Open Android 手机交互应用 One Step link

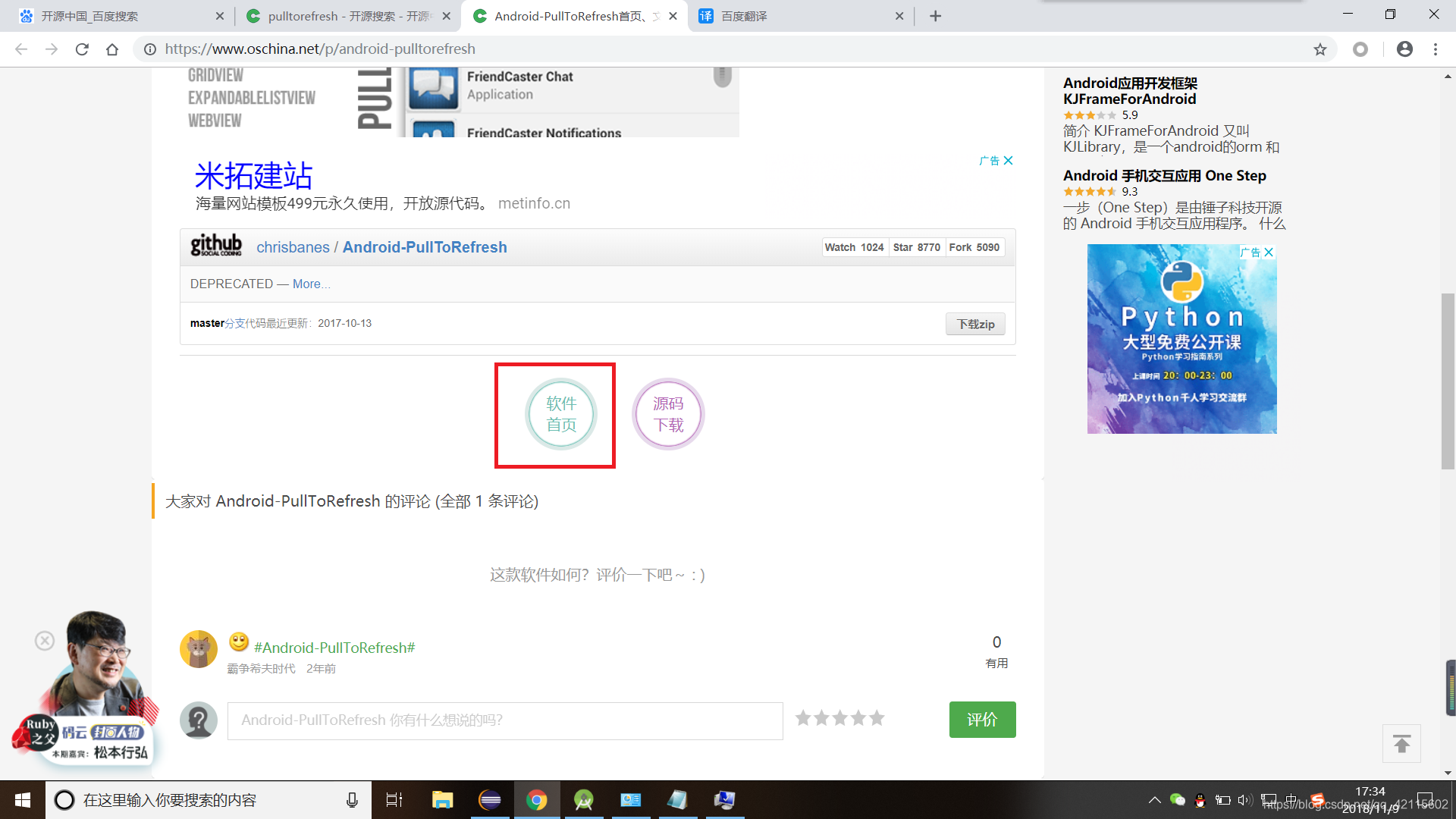pos(1165,176)
